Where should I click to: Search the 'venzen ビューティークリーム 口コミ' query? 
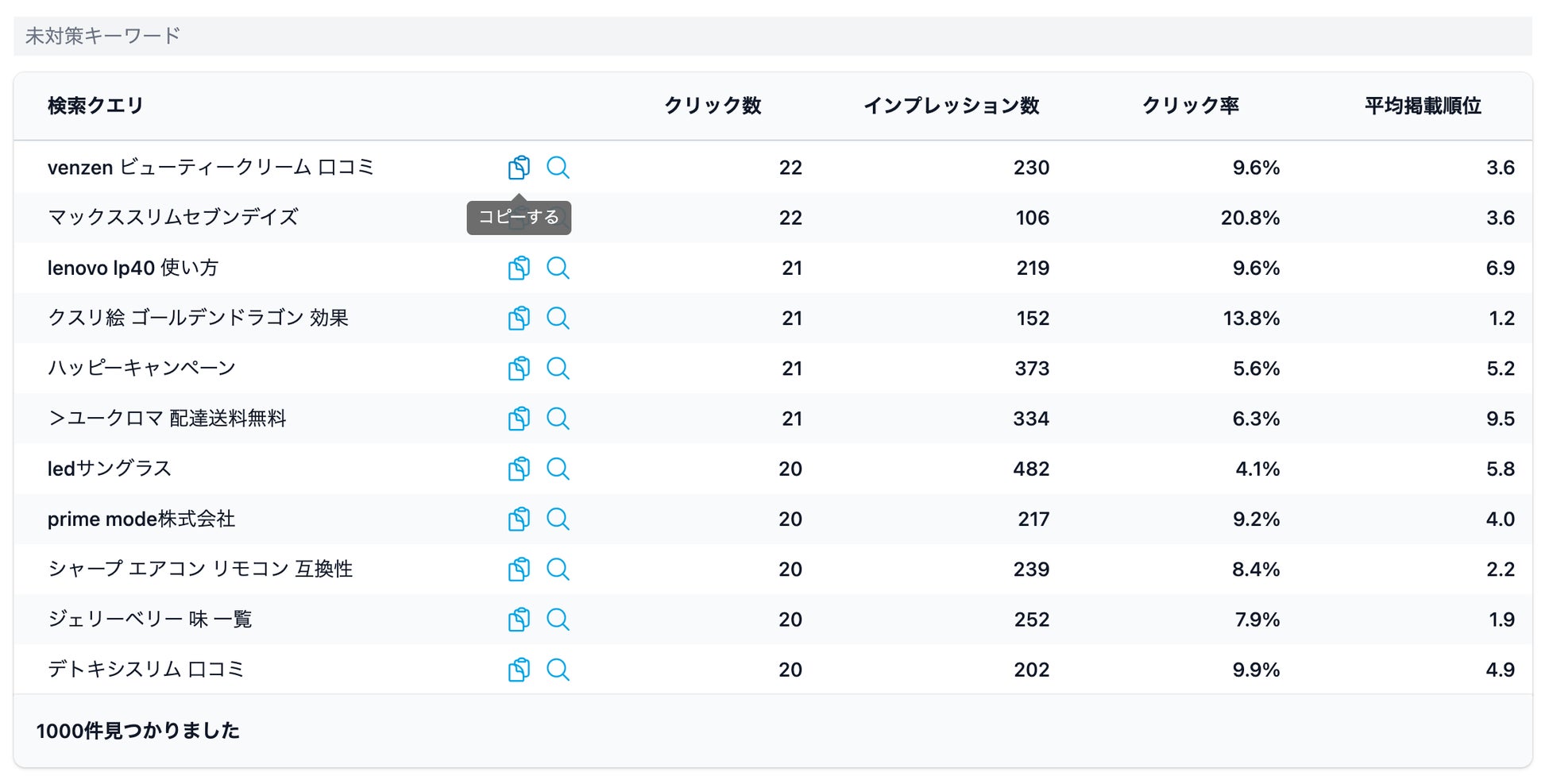(558, 168)
